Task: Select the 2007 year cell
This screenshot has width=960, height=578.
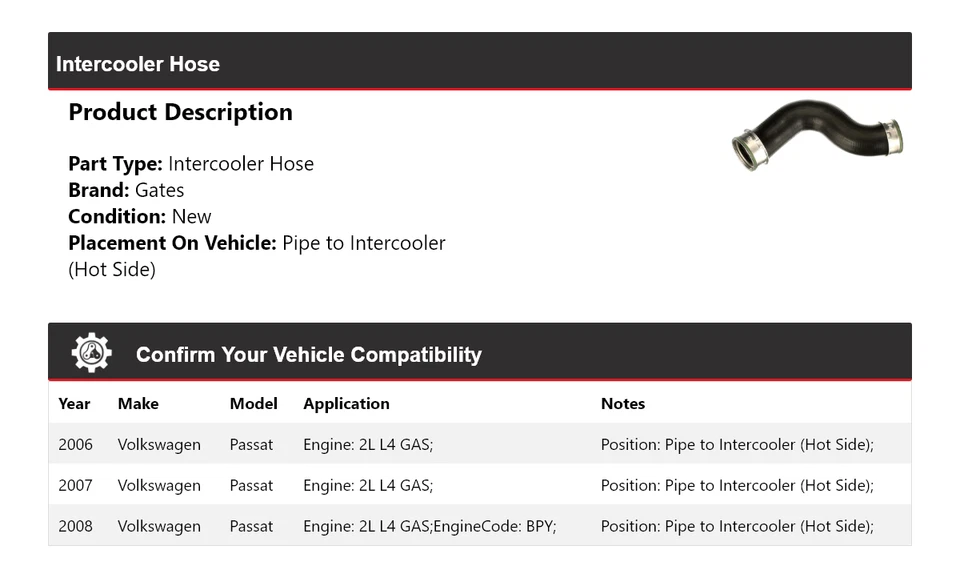Action: pyautogui.click(x=75, y=486)
